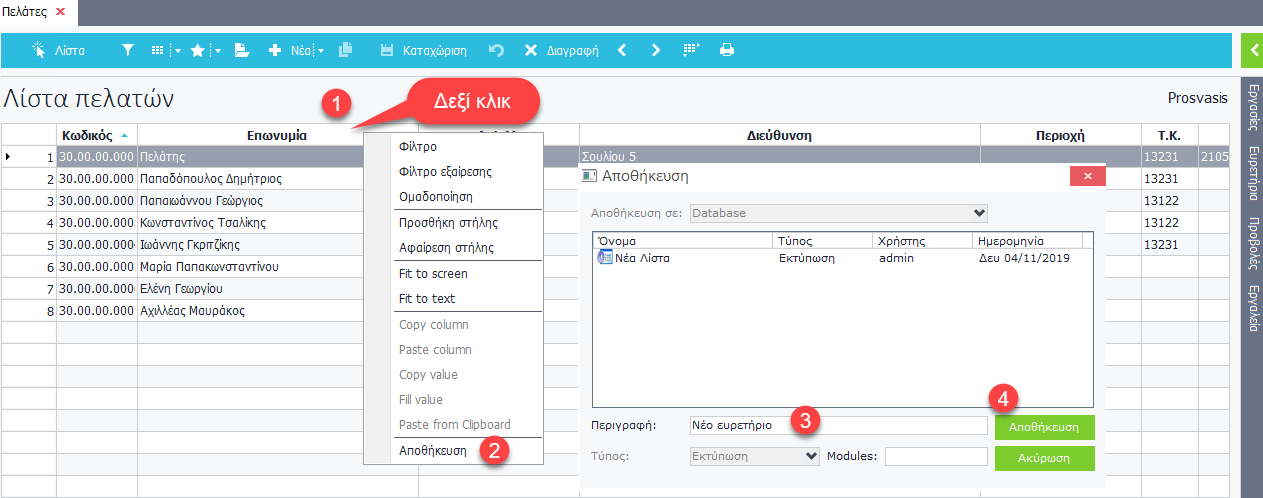Open the 'Αποθήκευση σε' Database combo box
Viewport: 1263px width, 498px height.
(x=838, y=213)
